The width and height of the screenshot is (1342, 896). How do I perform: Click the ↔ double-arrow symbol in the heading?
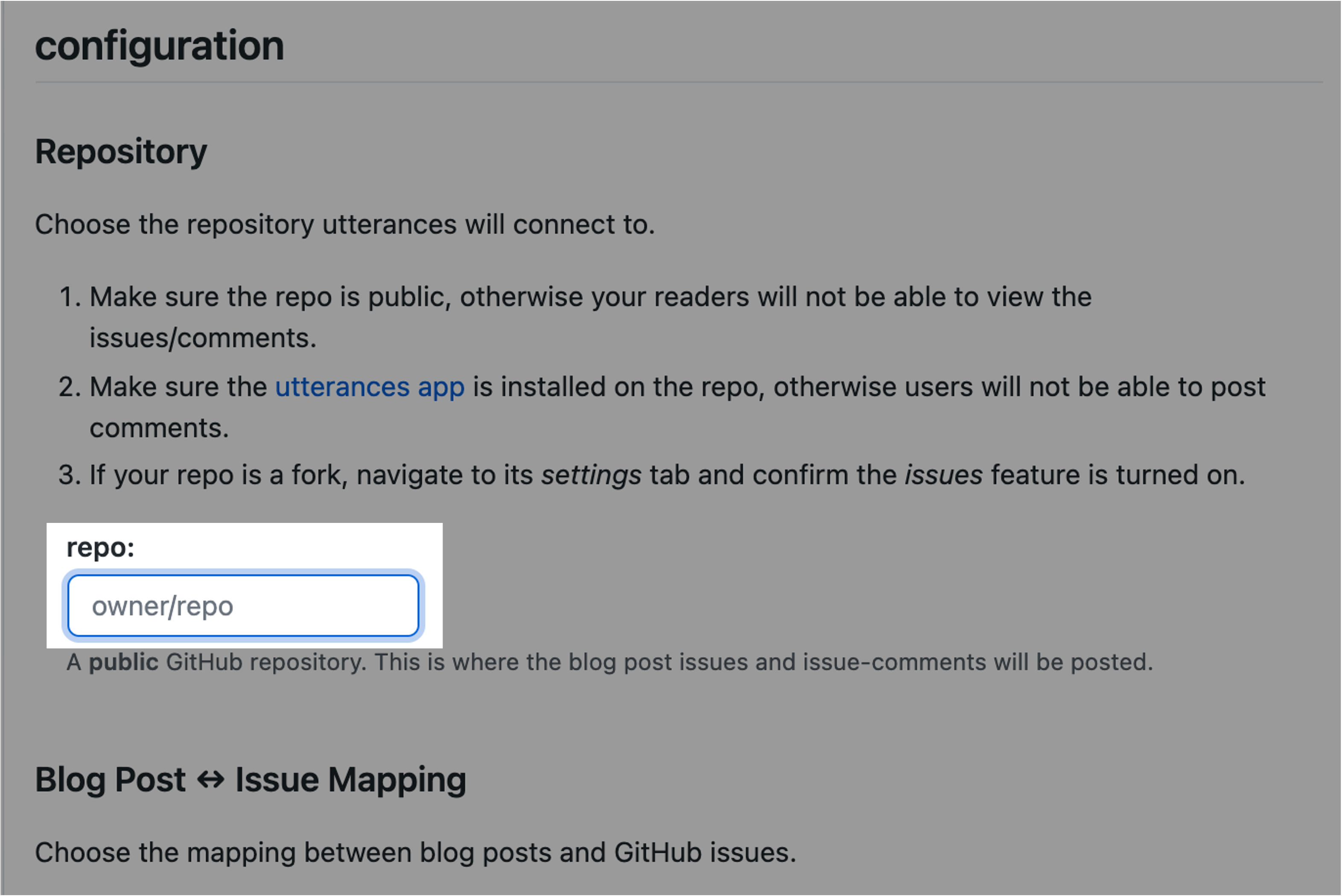[210, 780]
